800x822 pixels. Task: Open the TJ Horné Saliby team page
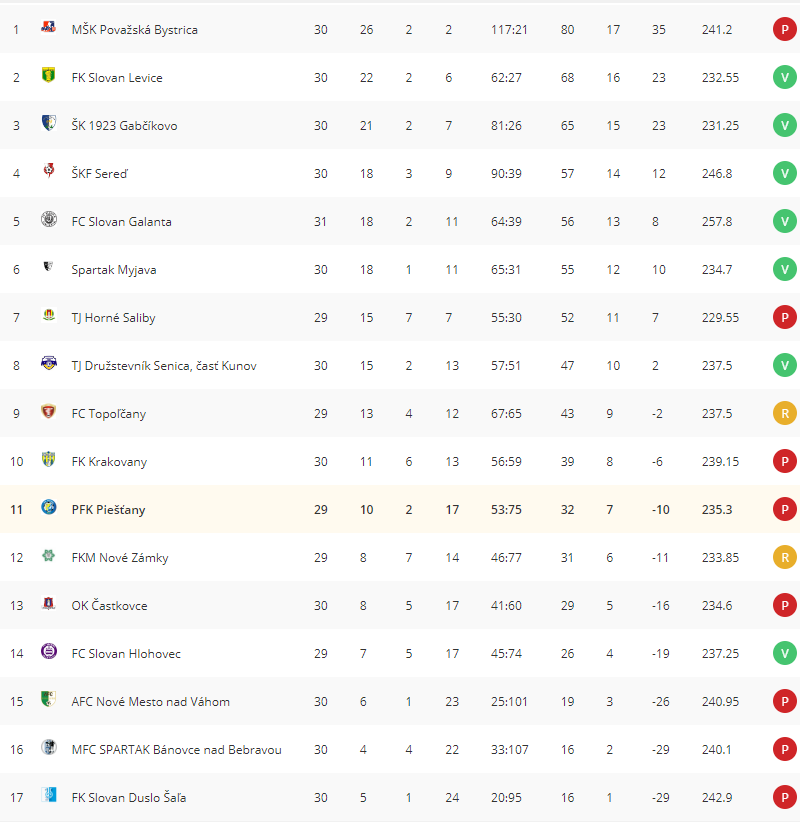click(113, 318)
